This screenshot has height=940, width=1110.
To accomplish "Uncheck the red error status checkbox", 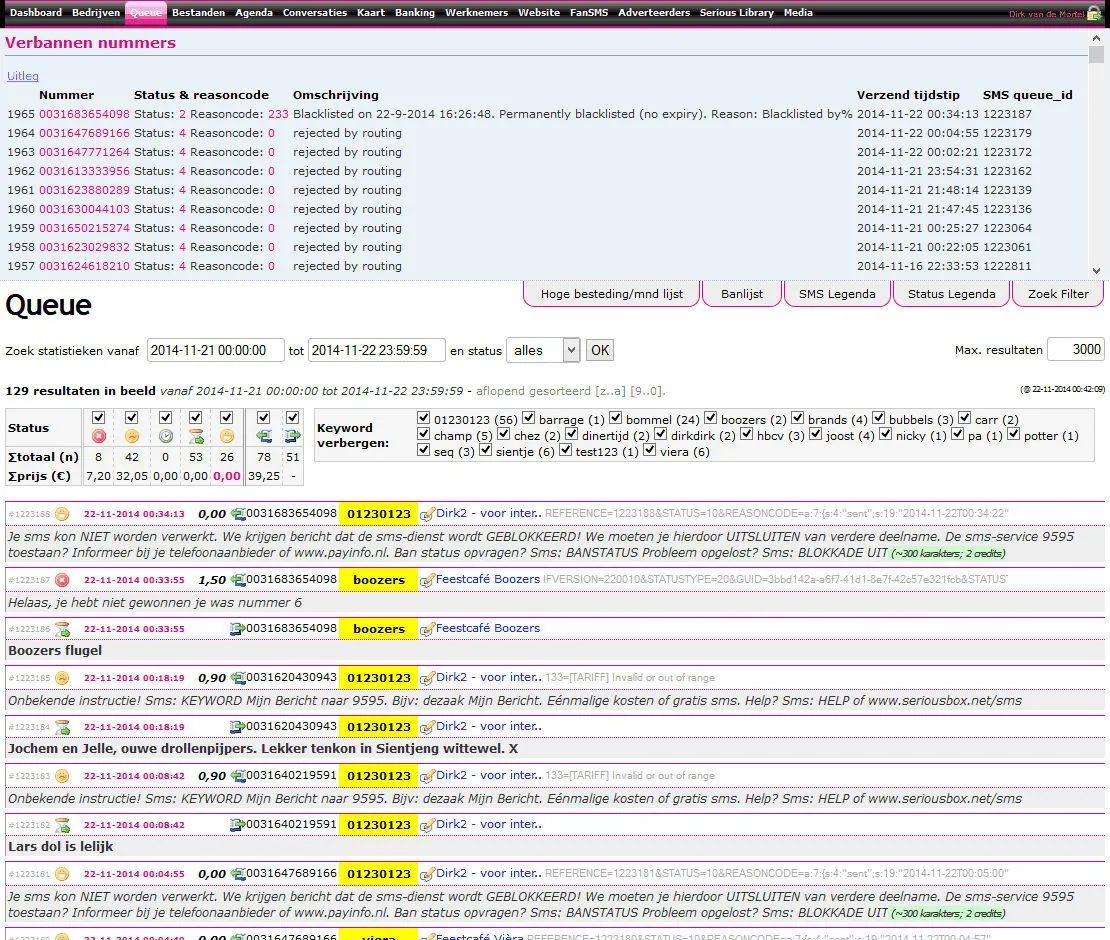I will (x=98, y=417).
